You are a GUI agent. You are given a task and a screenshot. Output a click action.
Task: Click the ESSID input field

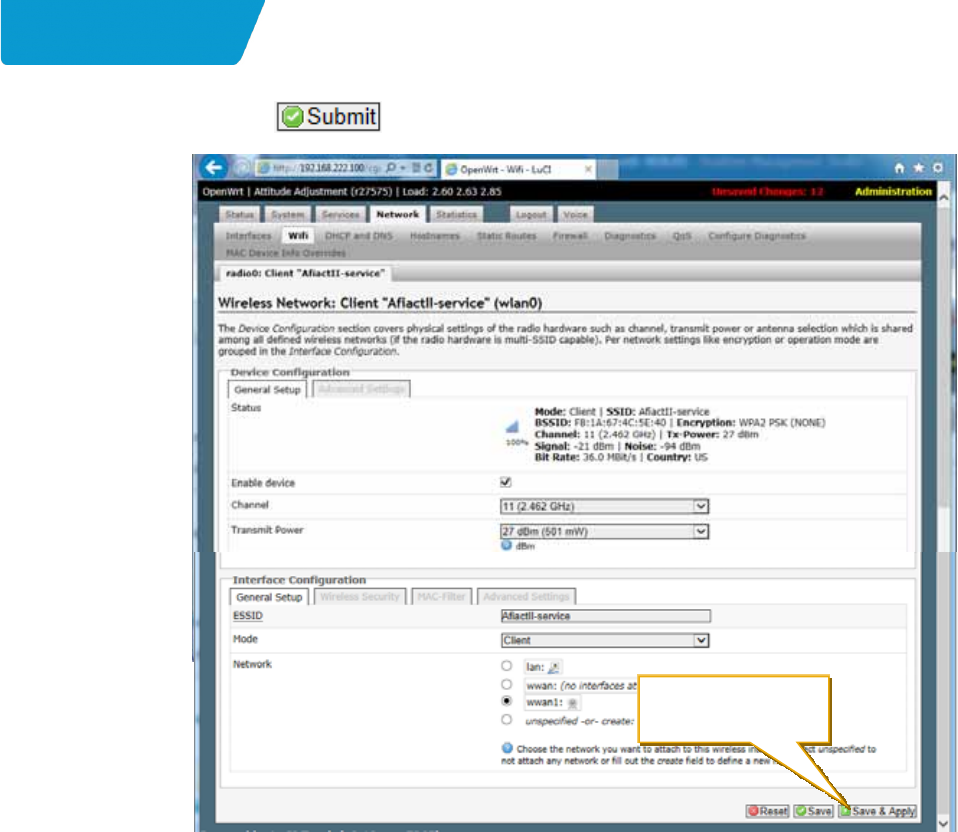click(x=605, y=616)
